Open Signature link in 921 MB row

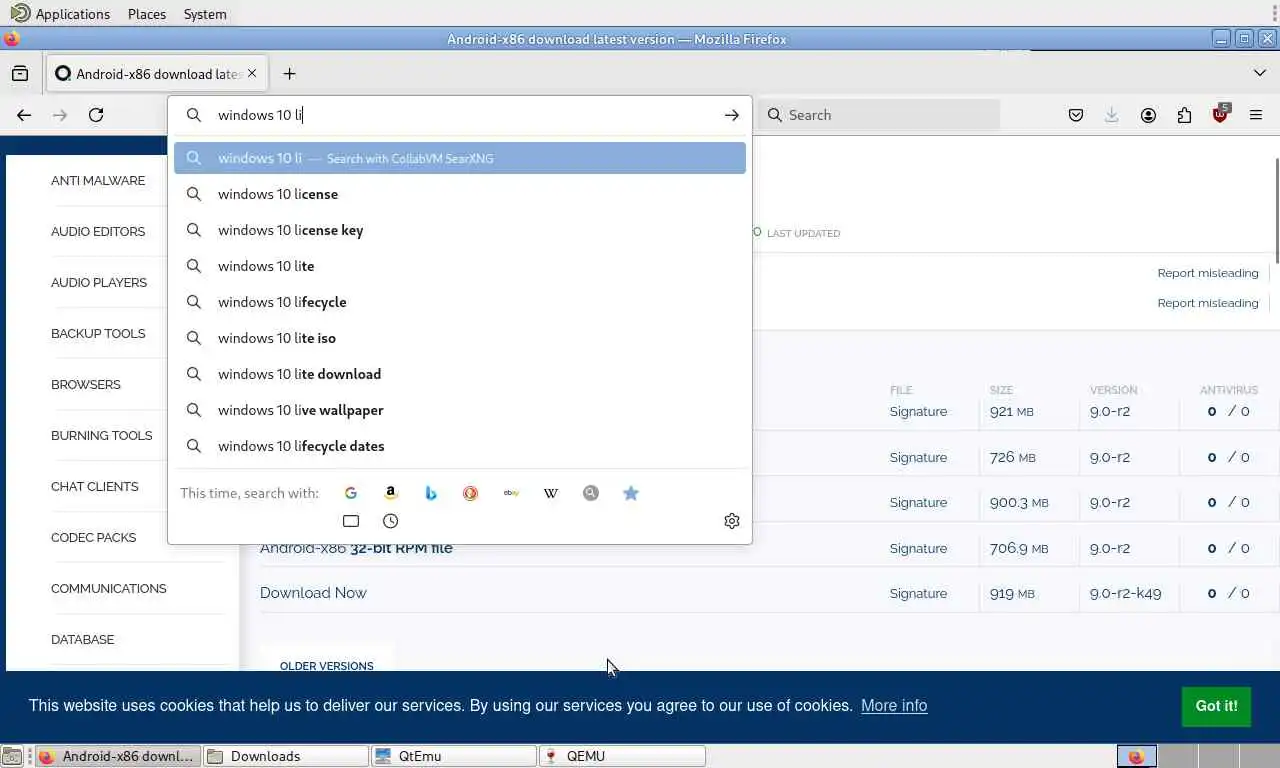[x=918, y=411]
